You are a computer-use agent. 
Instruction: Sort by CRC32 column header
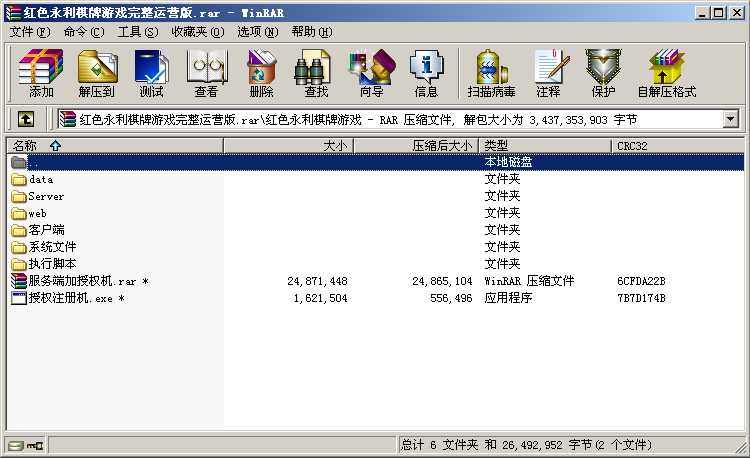[x=678, y=145]
